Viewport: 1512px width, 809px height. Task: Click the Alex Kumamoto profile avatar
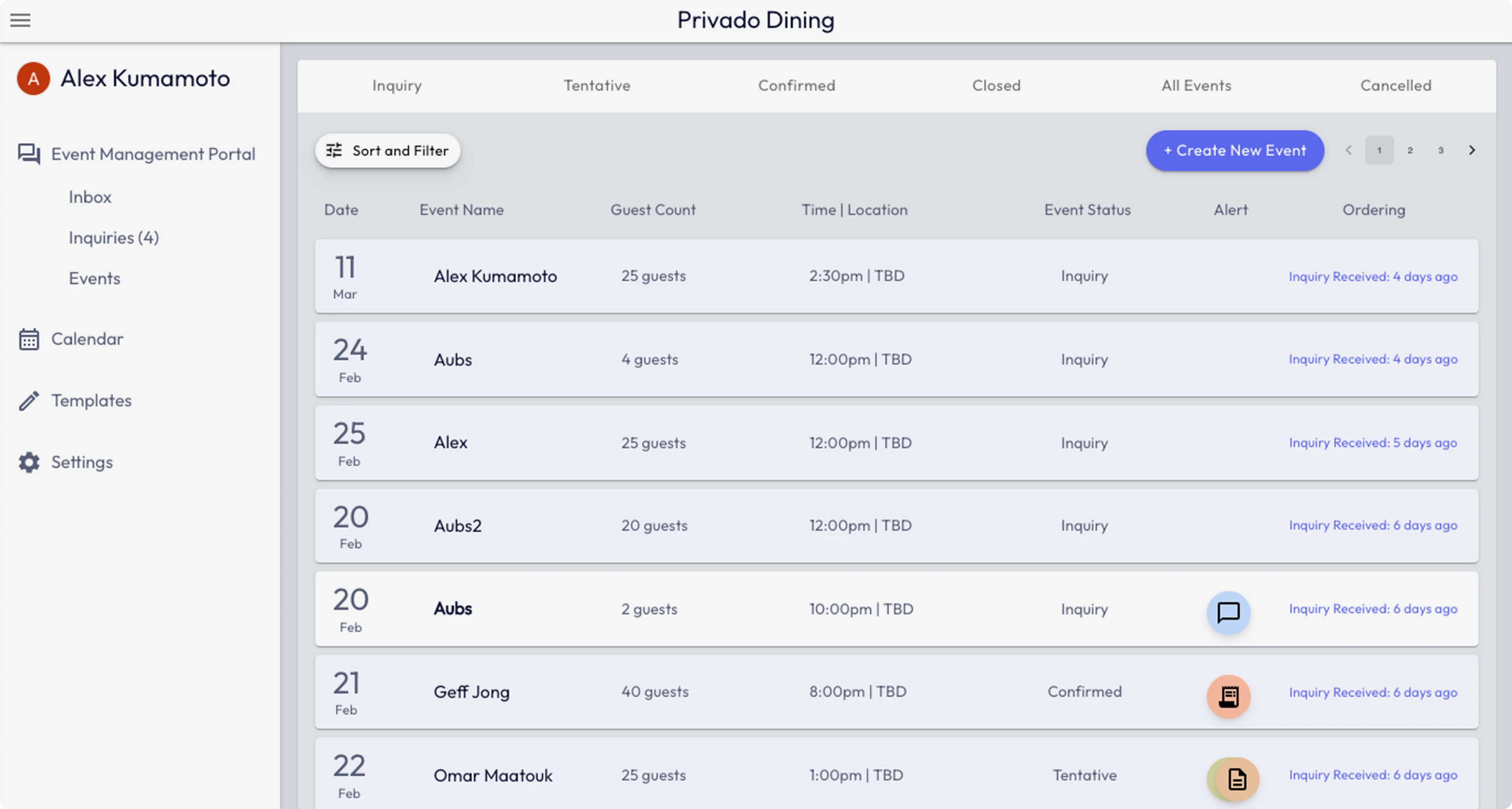point(34,78)
